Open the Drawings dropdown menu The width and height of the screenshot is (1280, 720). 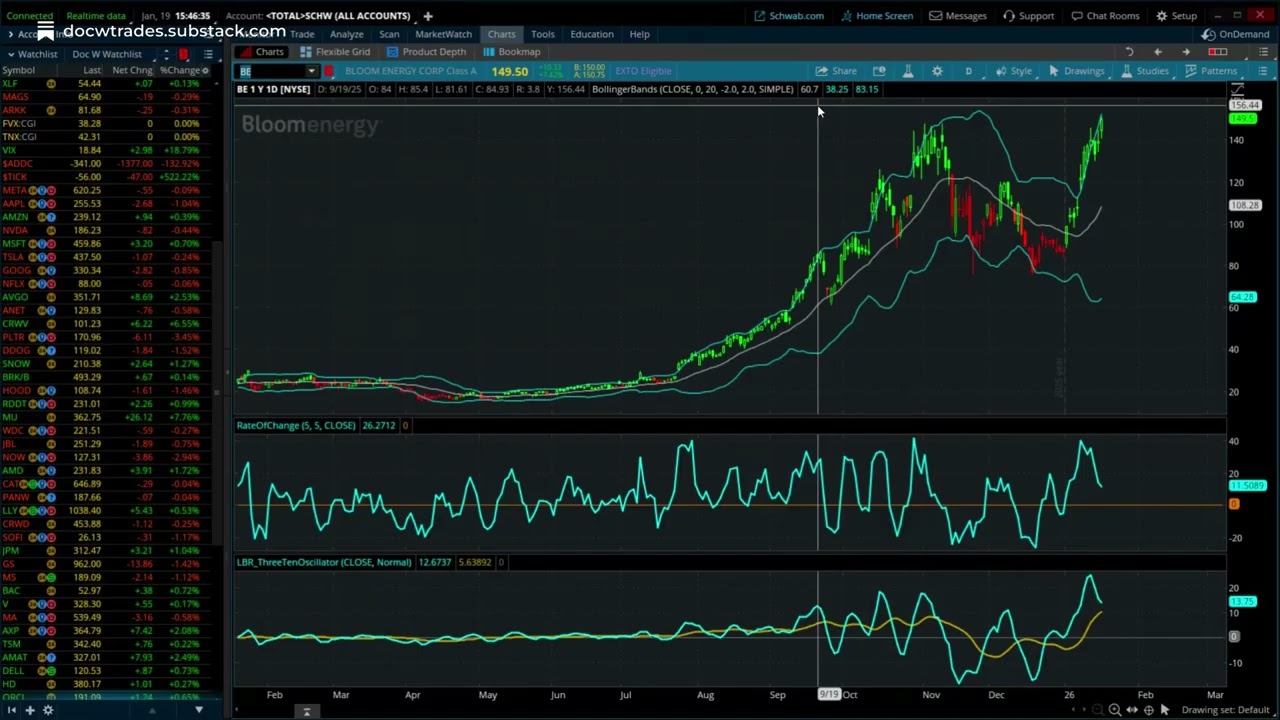[1076, 71]
